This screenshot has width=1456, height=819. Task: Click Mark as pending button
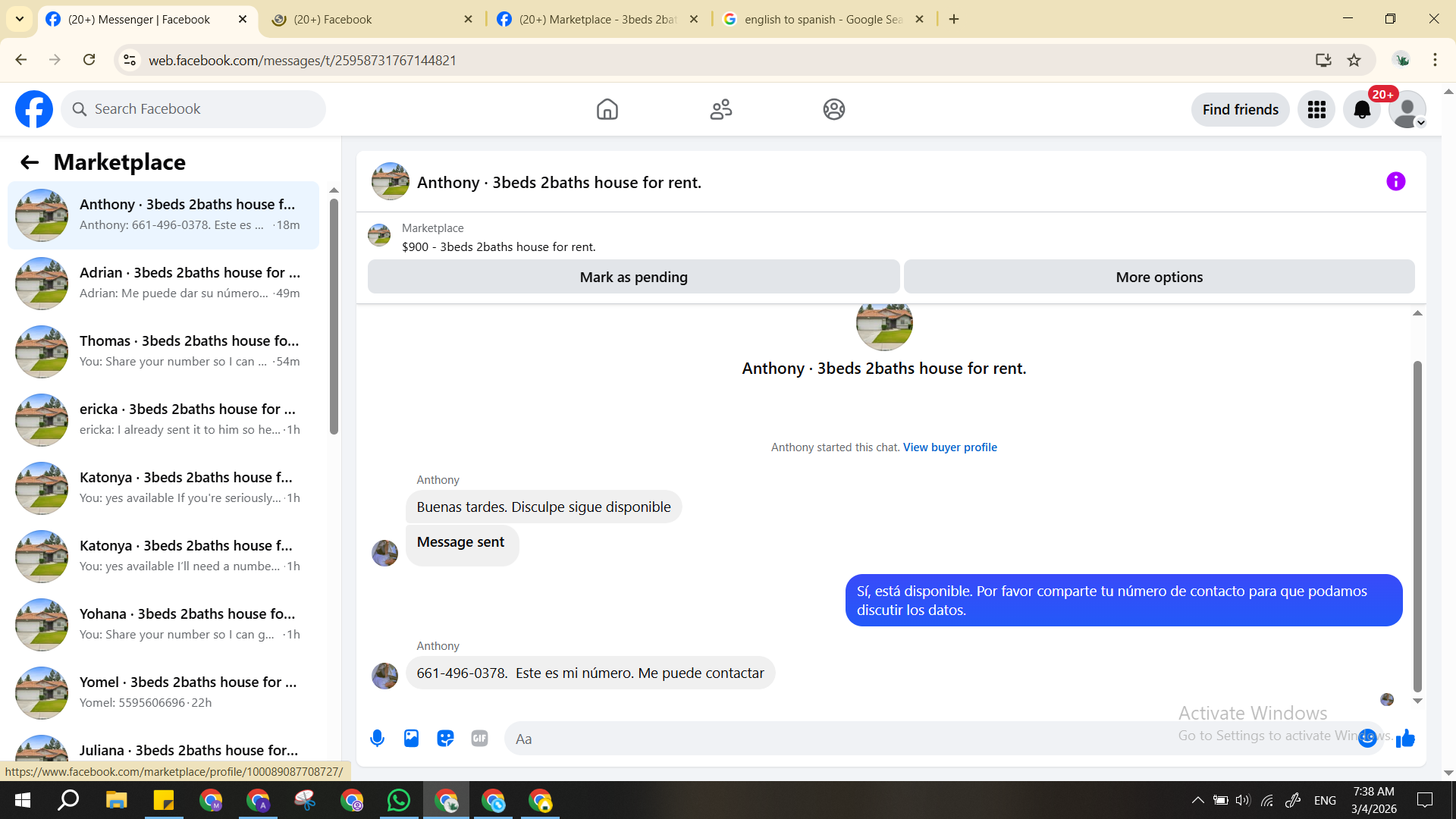[633, 277]
